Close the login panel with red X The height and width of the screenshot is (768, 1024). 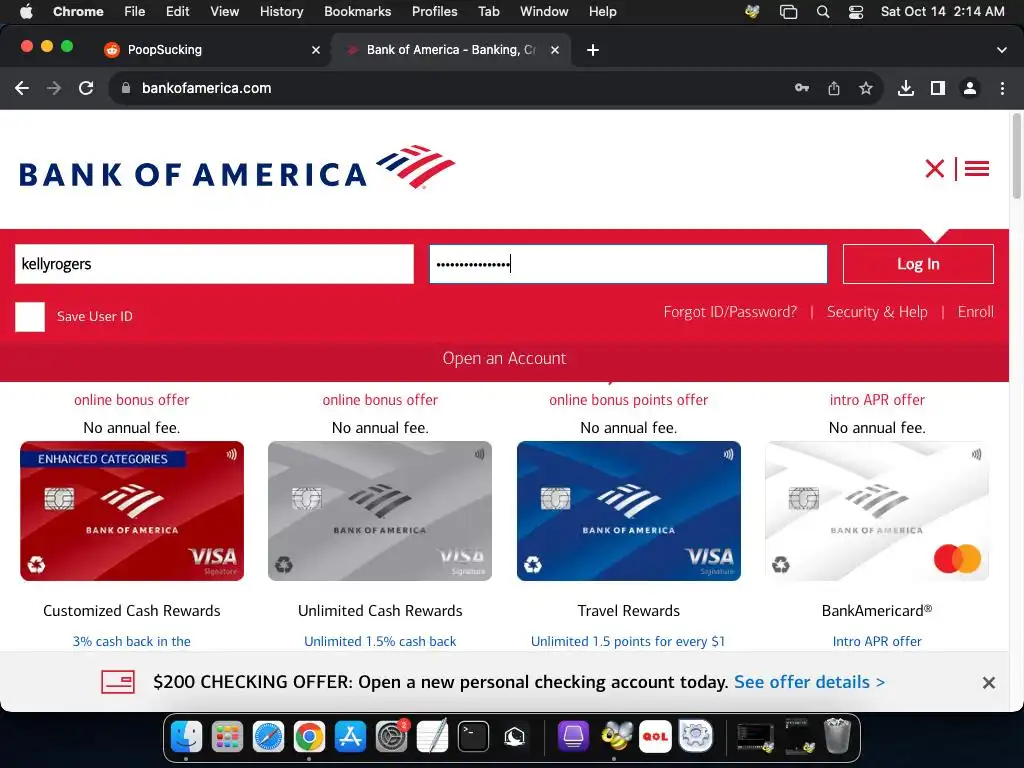point(935,168)
